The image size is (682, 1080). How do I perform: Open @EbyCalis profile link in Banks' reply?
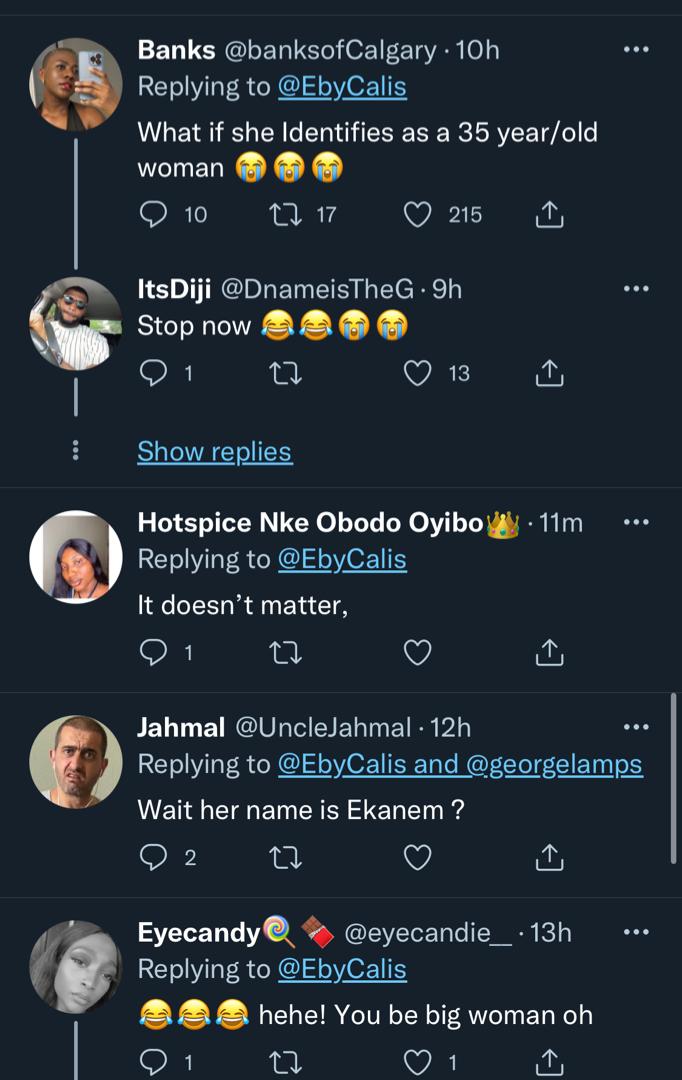tap(342, 87)
